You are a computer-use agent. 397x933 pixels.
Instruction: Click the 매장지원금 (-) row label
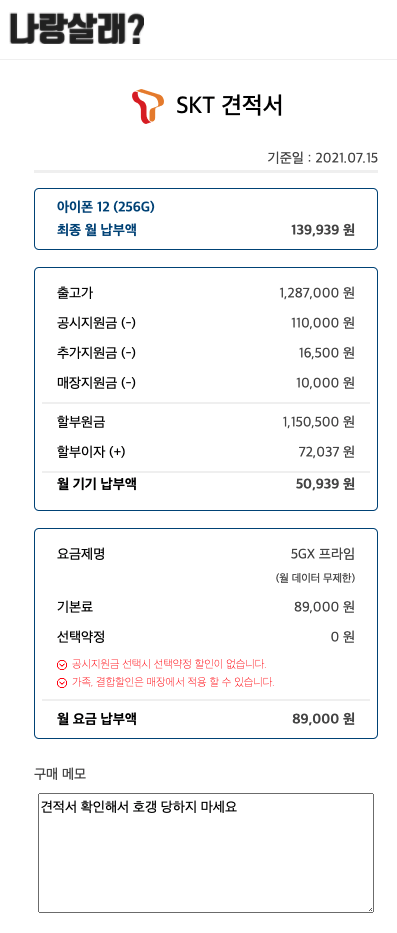96,383
